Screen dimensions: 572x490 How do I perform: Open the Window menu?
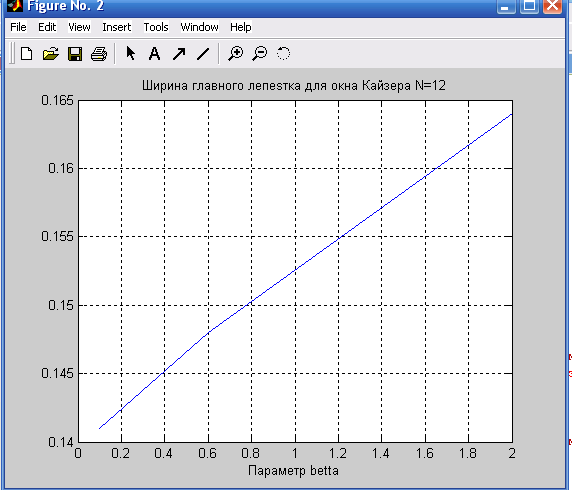tap(199, 27)
